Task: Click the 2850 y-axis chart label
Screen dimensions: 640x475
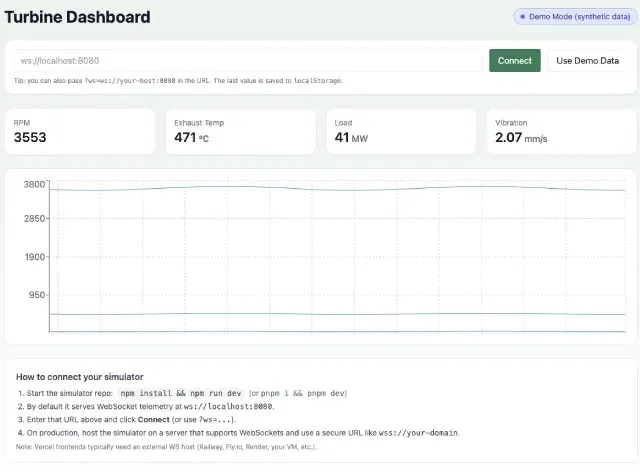Action: [x=35, y=219]
